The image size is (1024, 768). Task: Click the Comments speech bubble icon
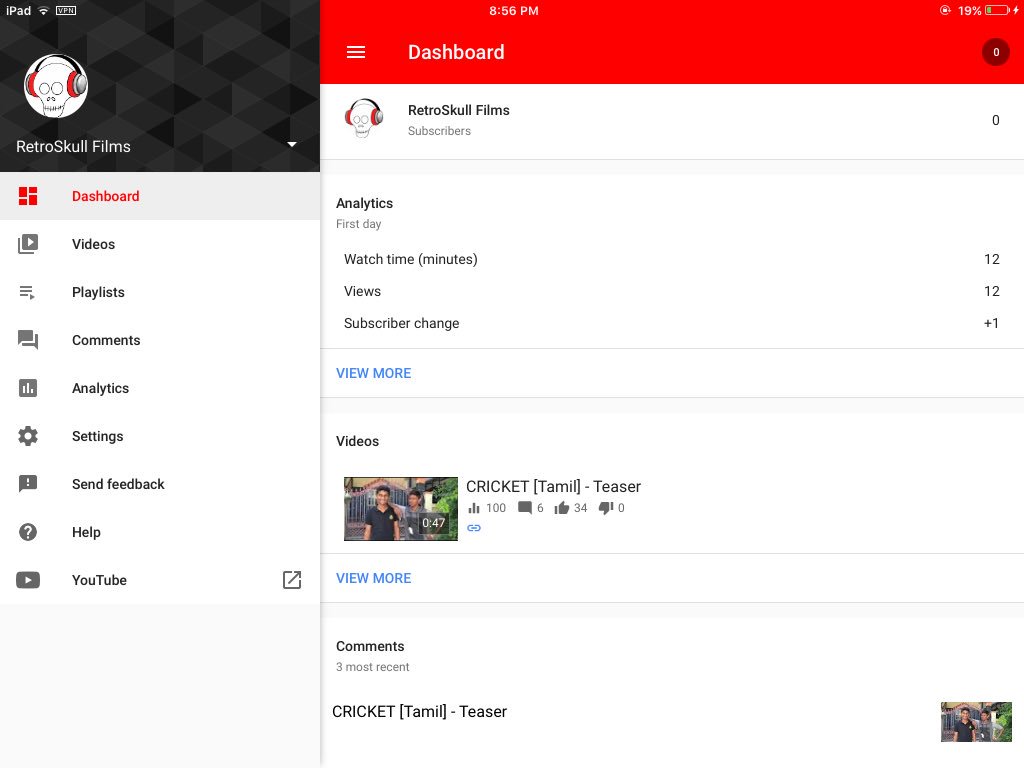[28, 340]
